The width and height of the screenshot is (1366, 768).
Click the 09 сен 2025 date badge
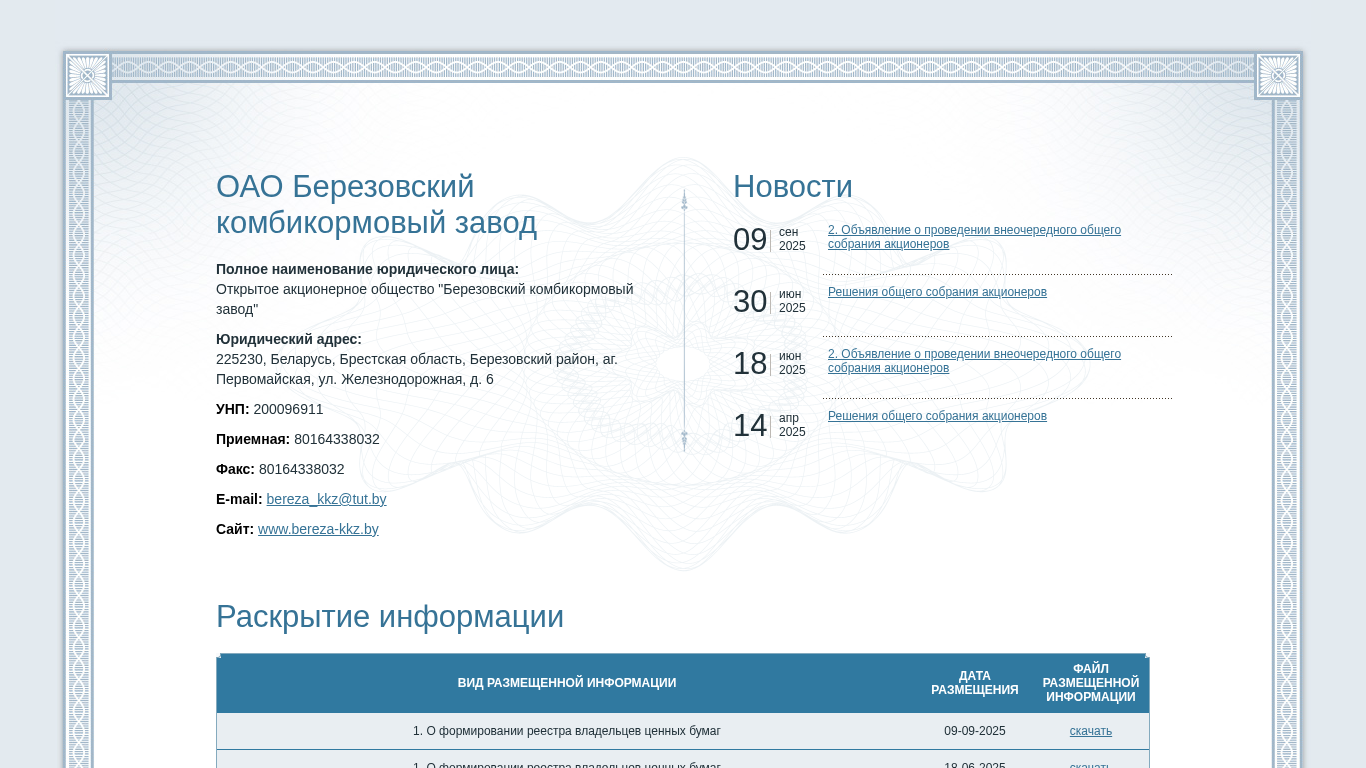click(770, 239)
